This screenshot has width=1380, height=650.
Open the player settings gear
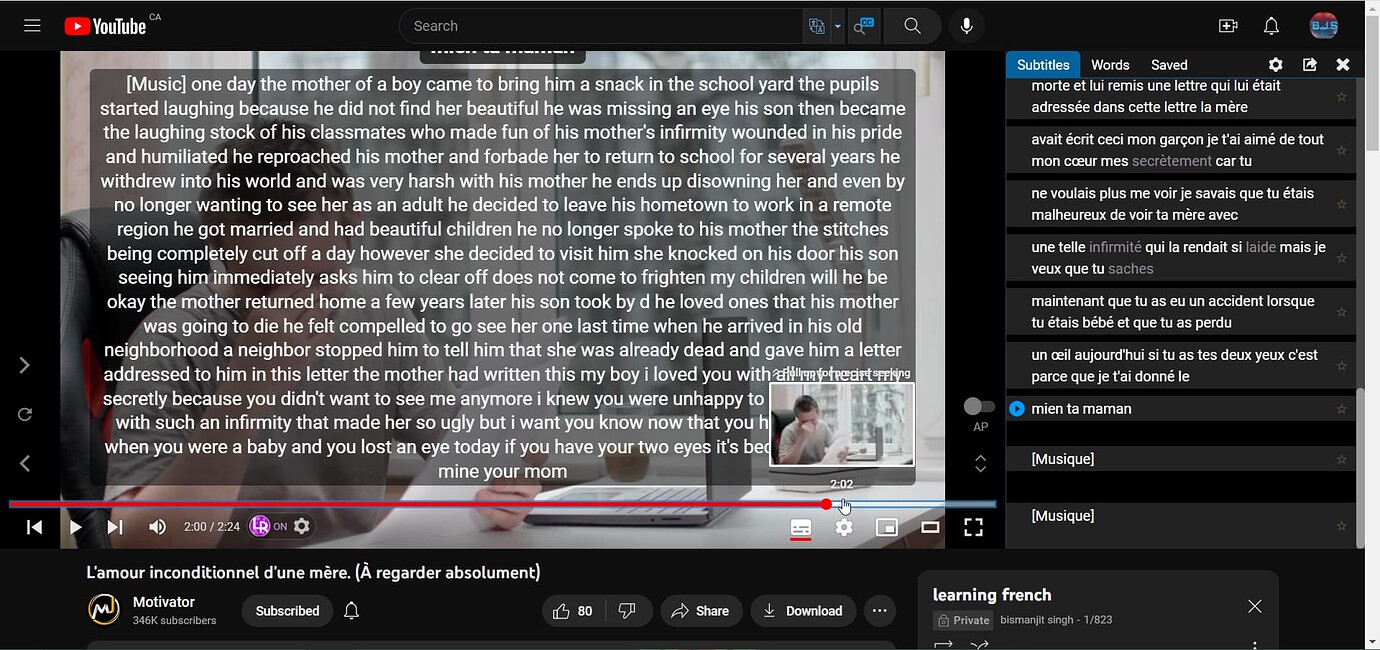pos(843,527)
